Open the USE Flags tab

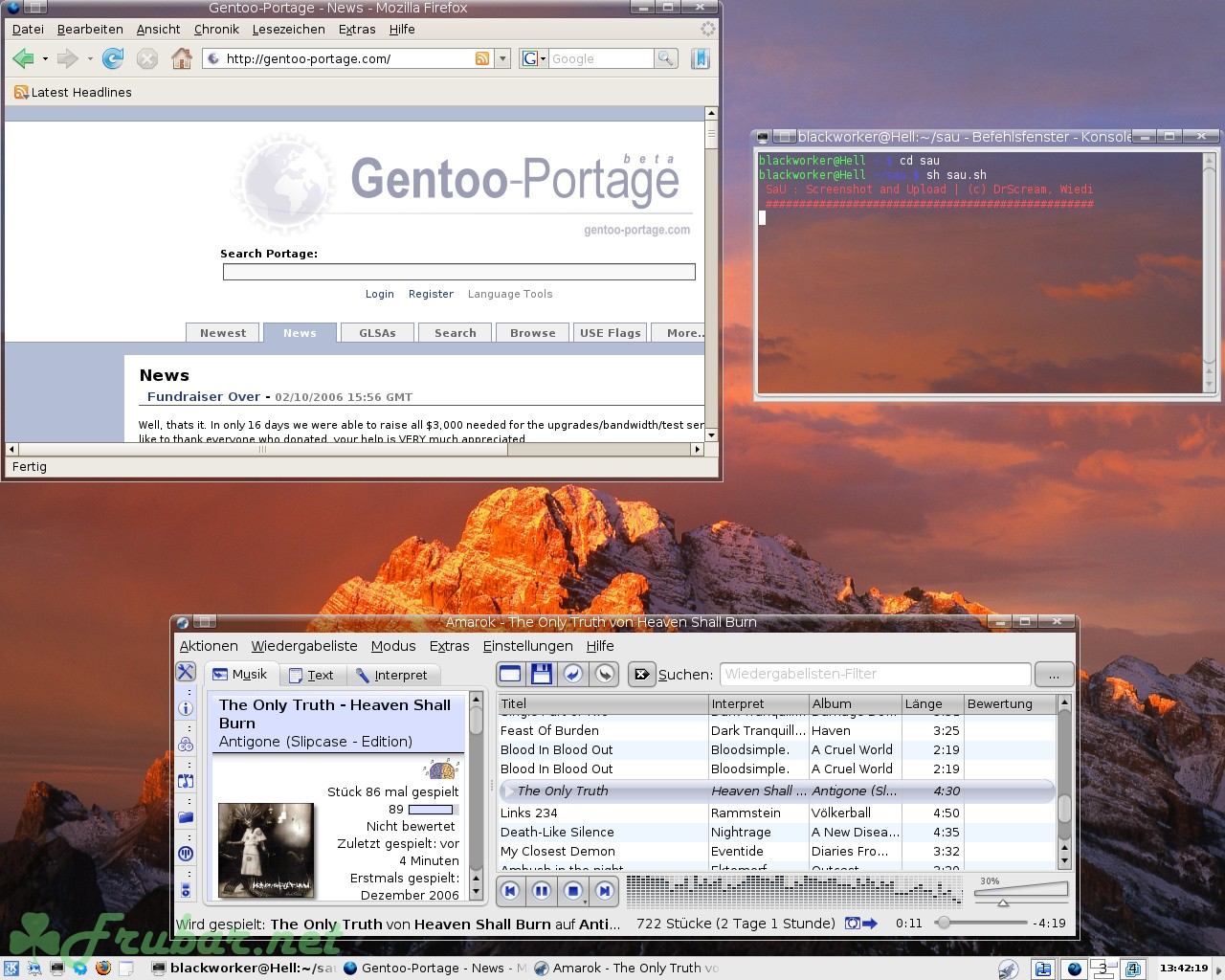tap(611, 332)
